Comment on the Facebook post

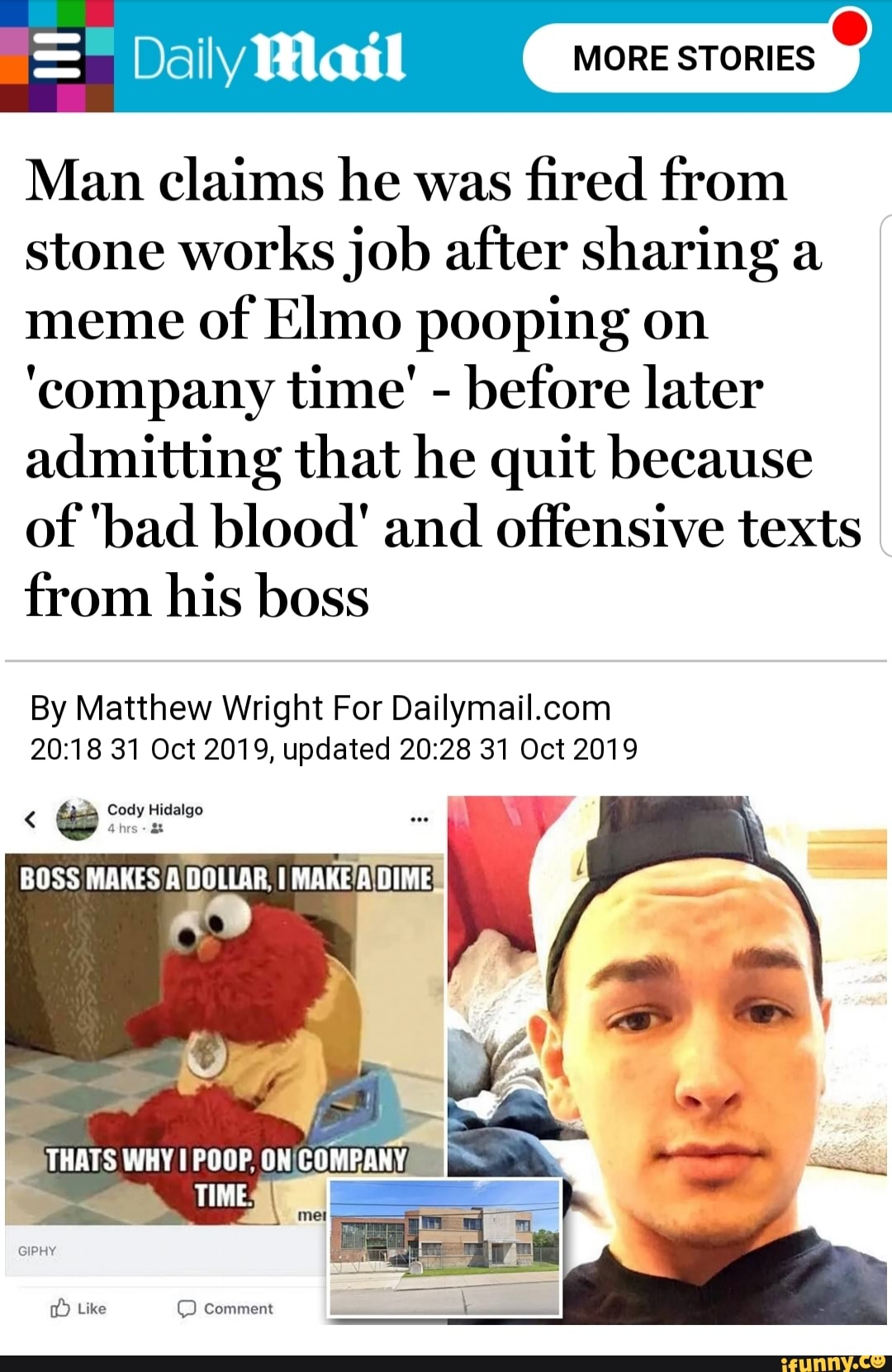(x=225, y=1308)
